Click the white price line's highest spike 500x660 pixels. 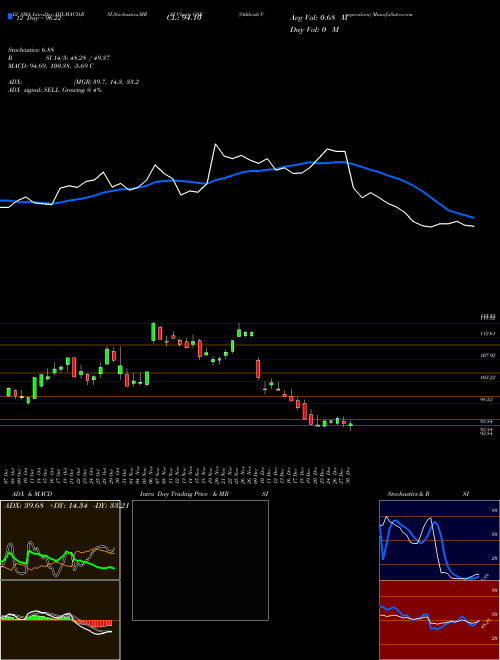(215, 145)
